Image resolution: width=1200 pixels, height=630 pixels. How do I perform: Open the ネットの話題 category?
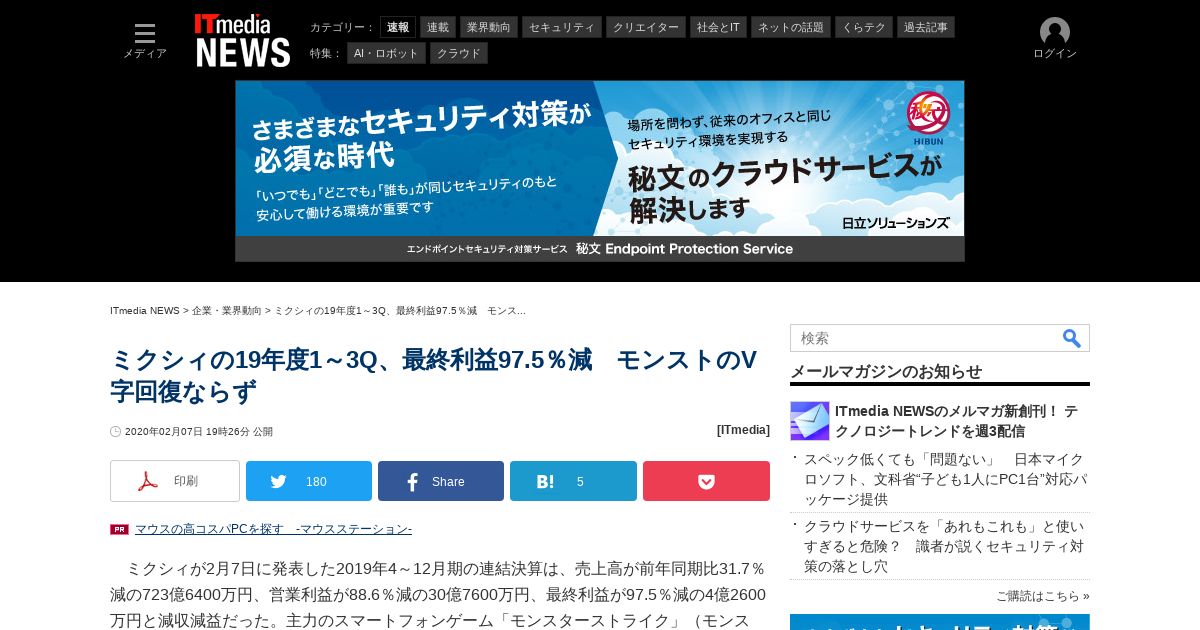click(x=791, y=27)
